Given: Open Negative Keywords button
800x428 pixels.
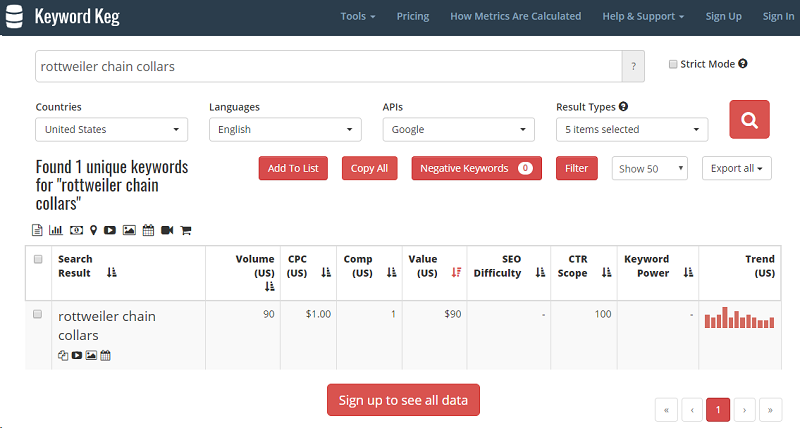Looking at the screenshot, I should (477, 168).
